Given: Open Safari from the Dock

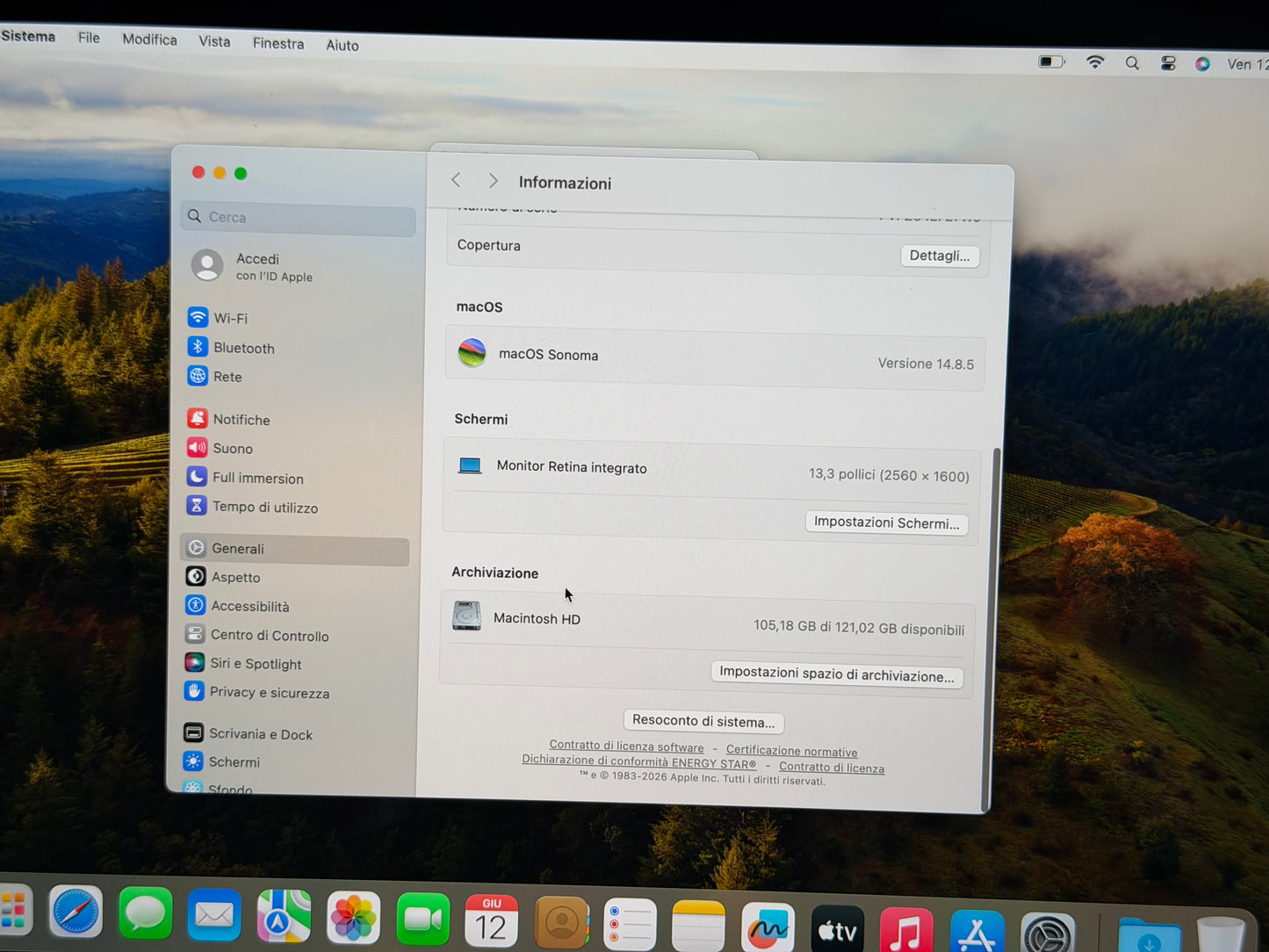Looking at the screenshot, I should click(76, 911).
